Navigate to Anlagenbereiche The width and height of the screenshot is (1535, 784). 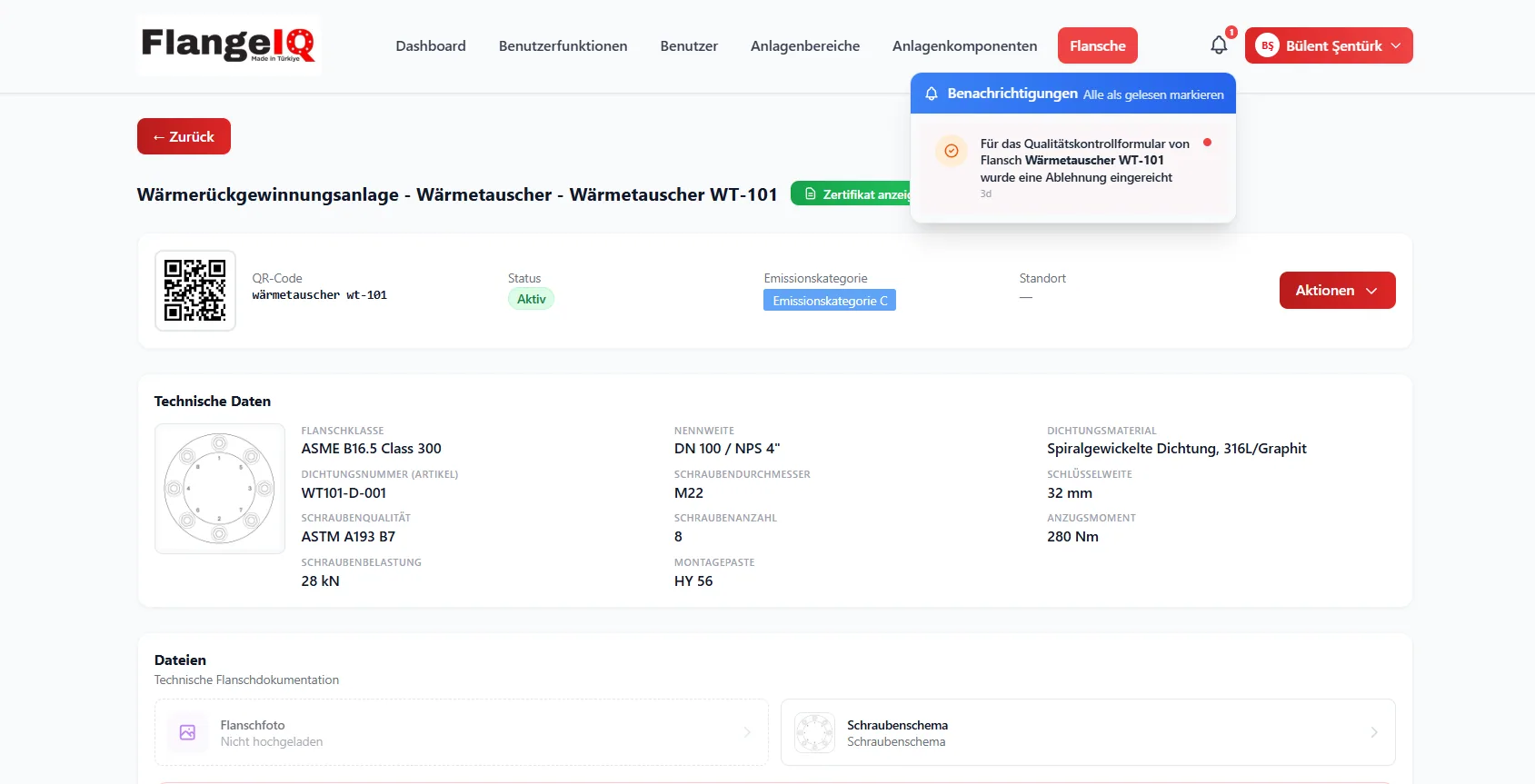(805, 45)
